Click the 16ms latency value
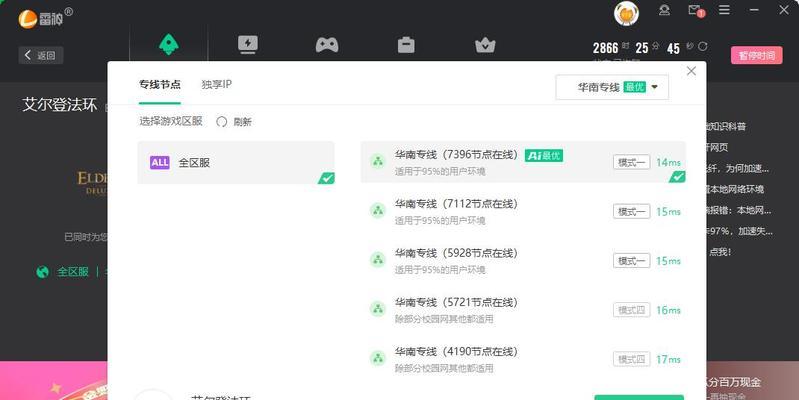 [668, 310]
